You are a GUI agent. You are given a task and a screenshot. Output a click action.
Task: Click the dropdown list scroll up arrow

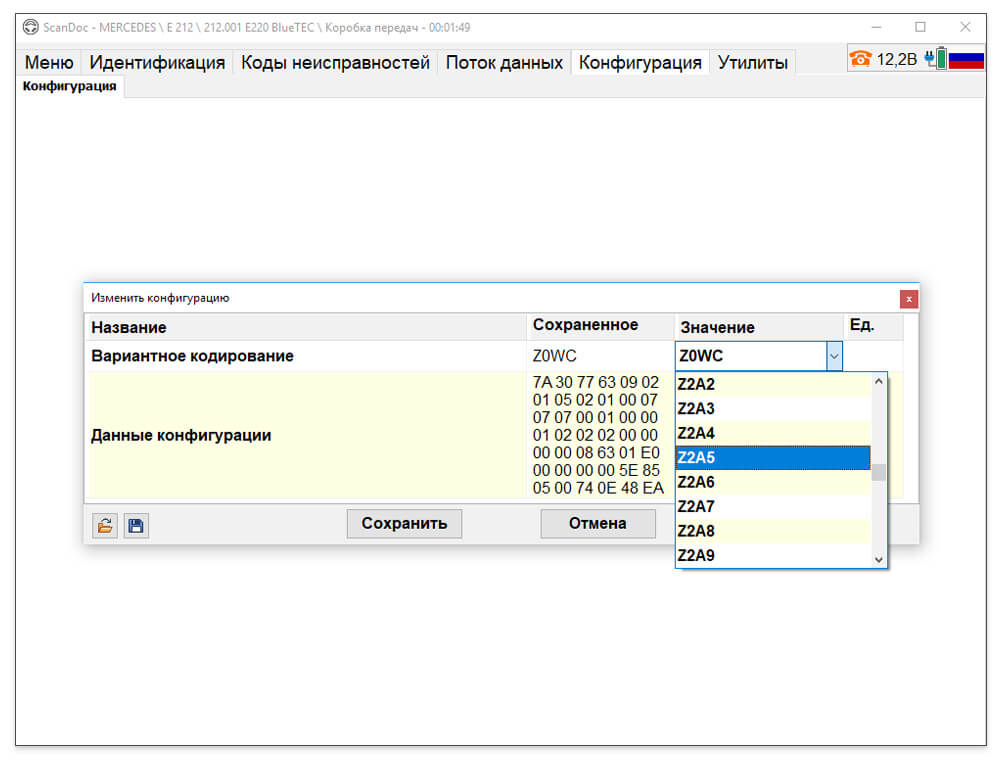pyautogui.click(x=879, y=381)
